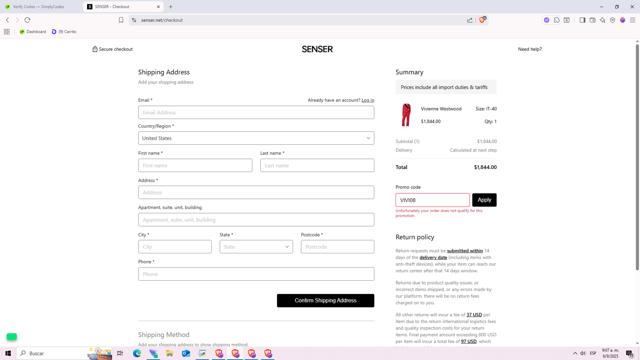Click into the Address field

point(256,192)
